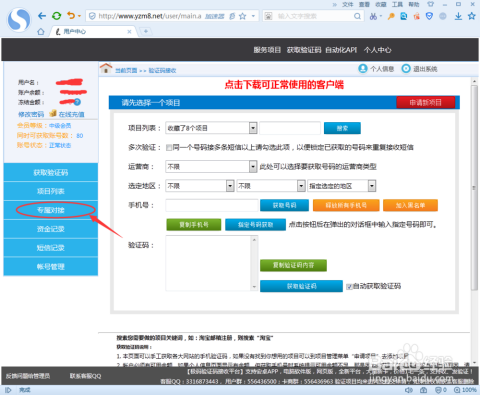Click the Sogou browser logo

tap(19, 20)
